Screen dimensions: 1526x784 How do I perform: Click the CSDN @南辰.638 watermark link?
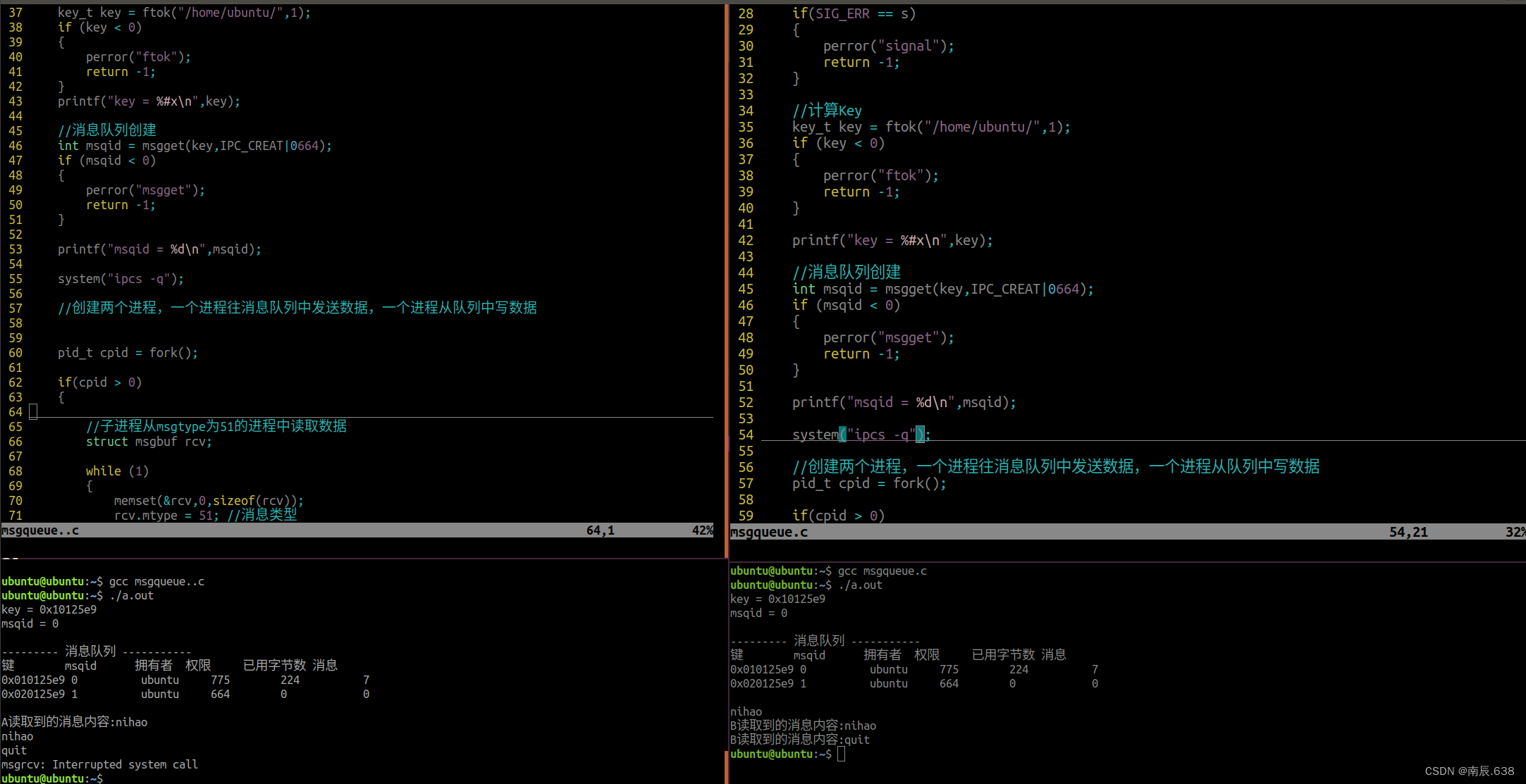(1470, 771)
